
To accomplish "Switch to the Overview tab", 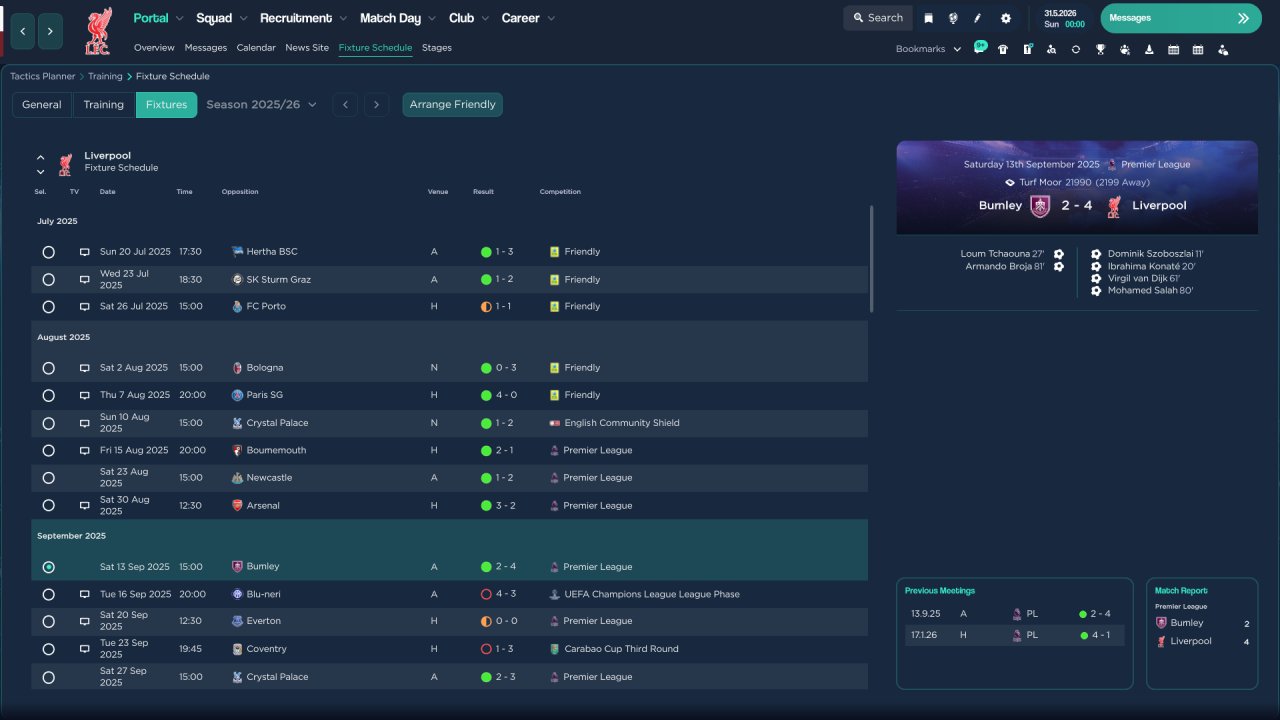I will [x=154, y=48].
